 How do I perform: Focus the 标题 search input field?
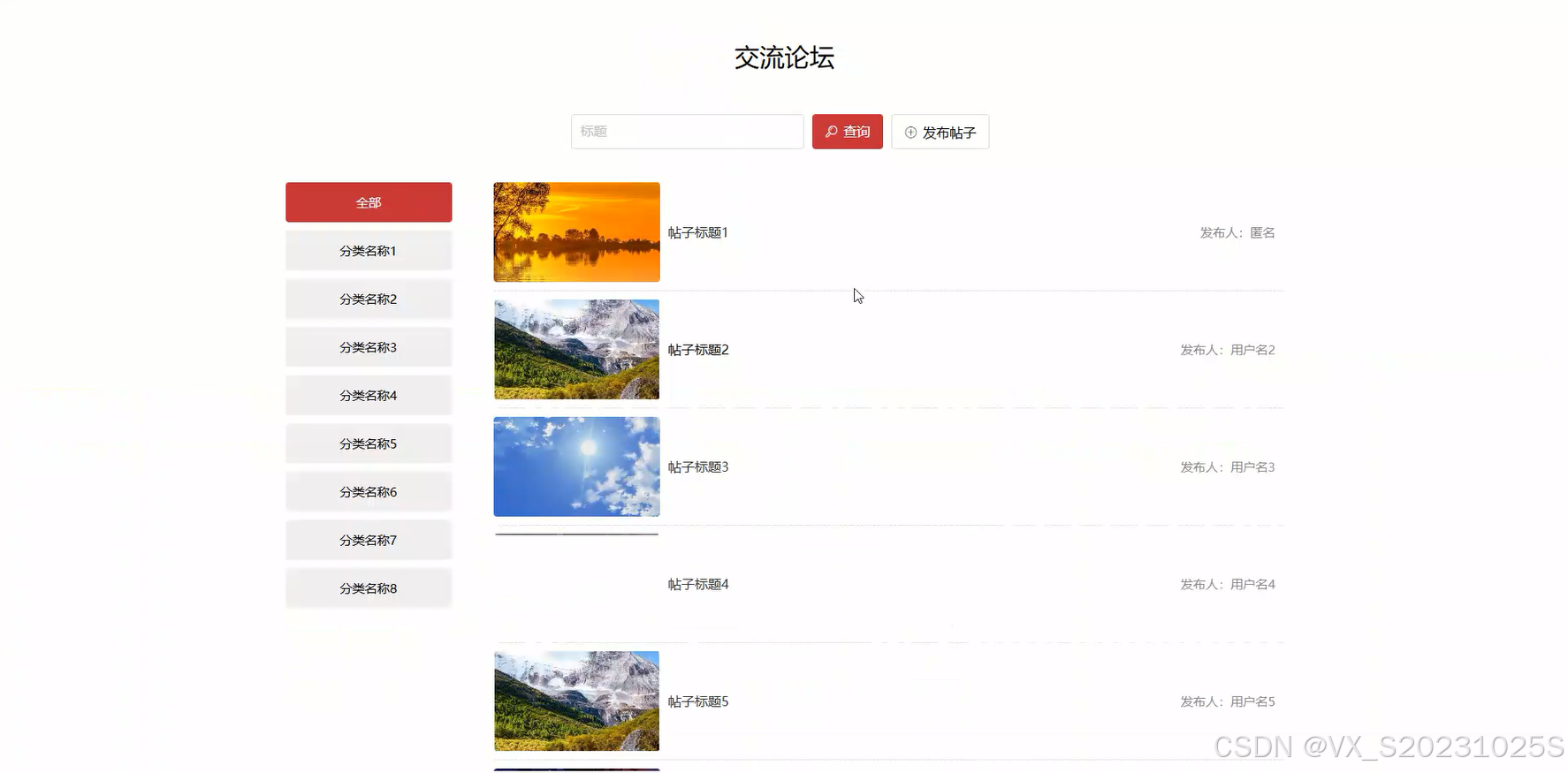687,132
